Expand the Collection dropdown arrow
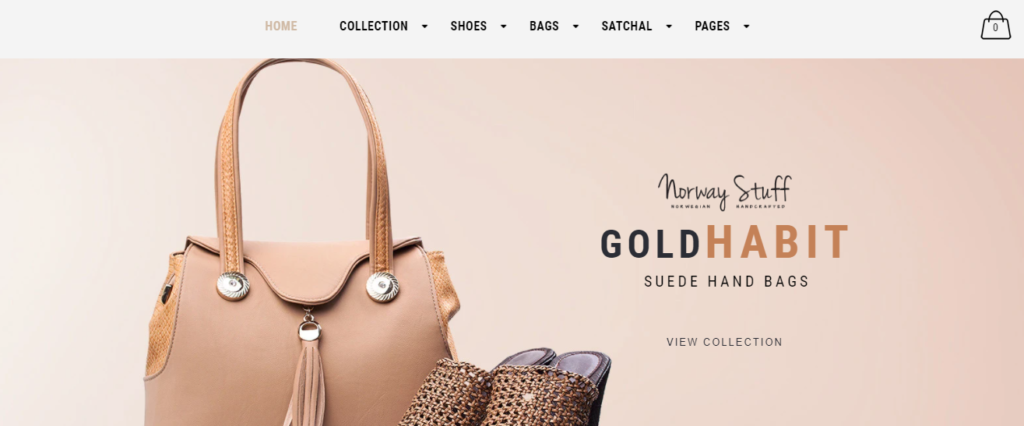The image size is (1024, 426). click(x=424, y=26)
